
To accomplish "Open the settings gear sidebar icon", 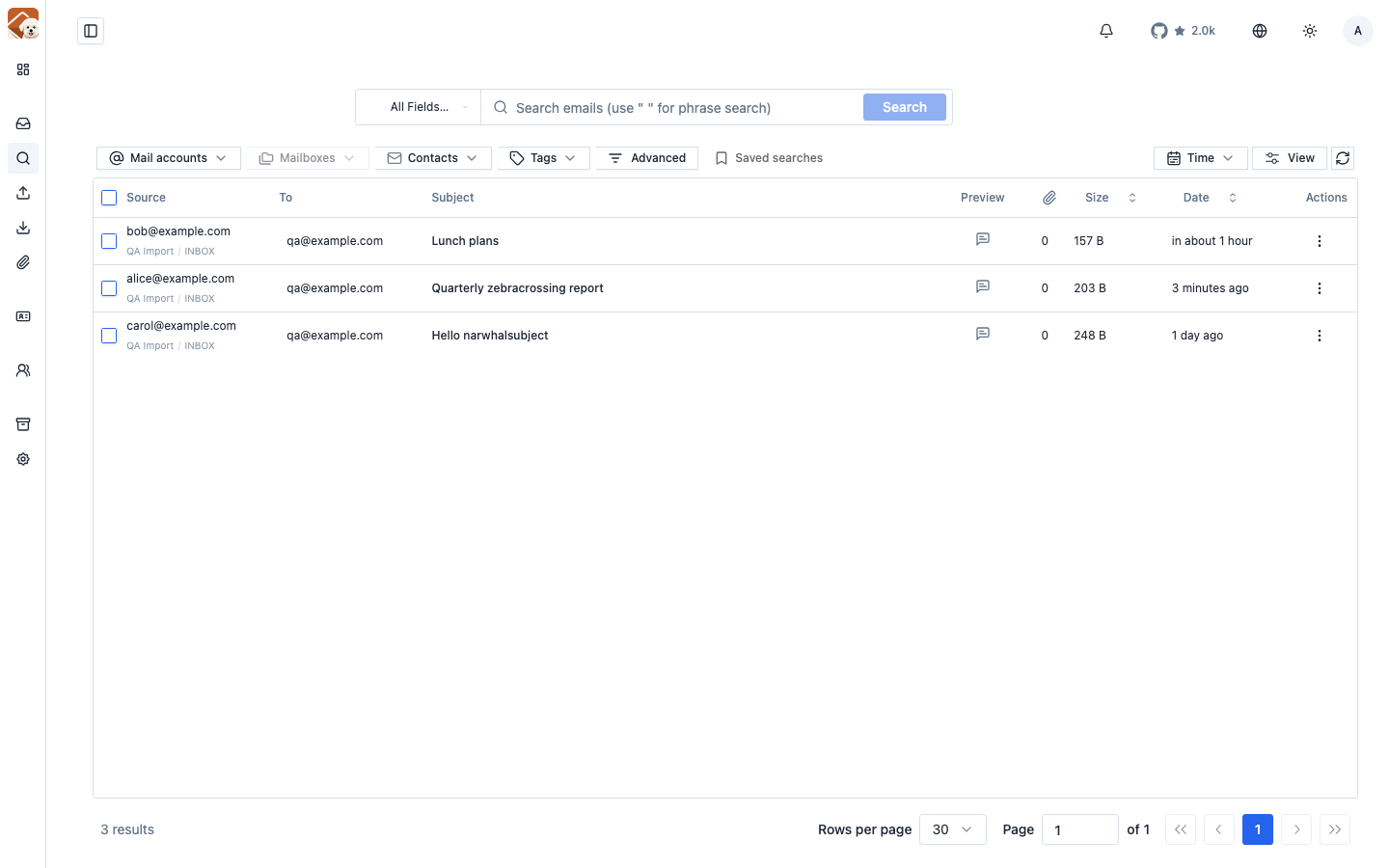I will click(x=23, y=459).
